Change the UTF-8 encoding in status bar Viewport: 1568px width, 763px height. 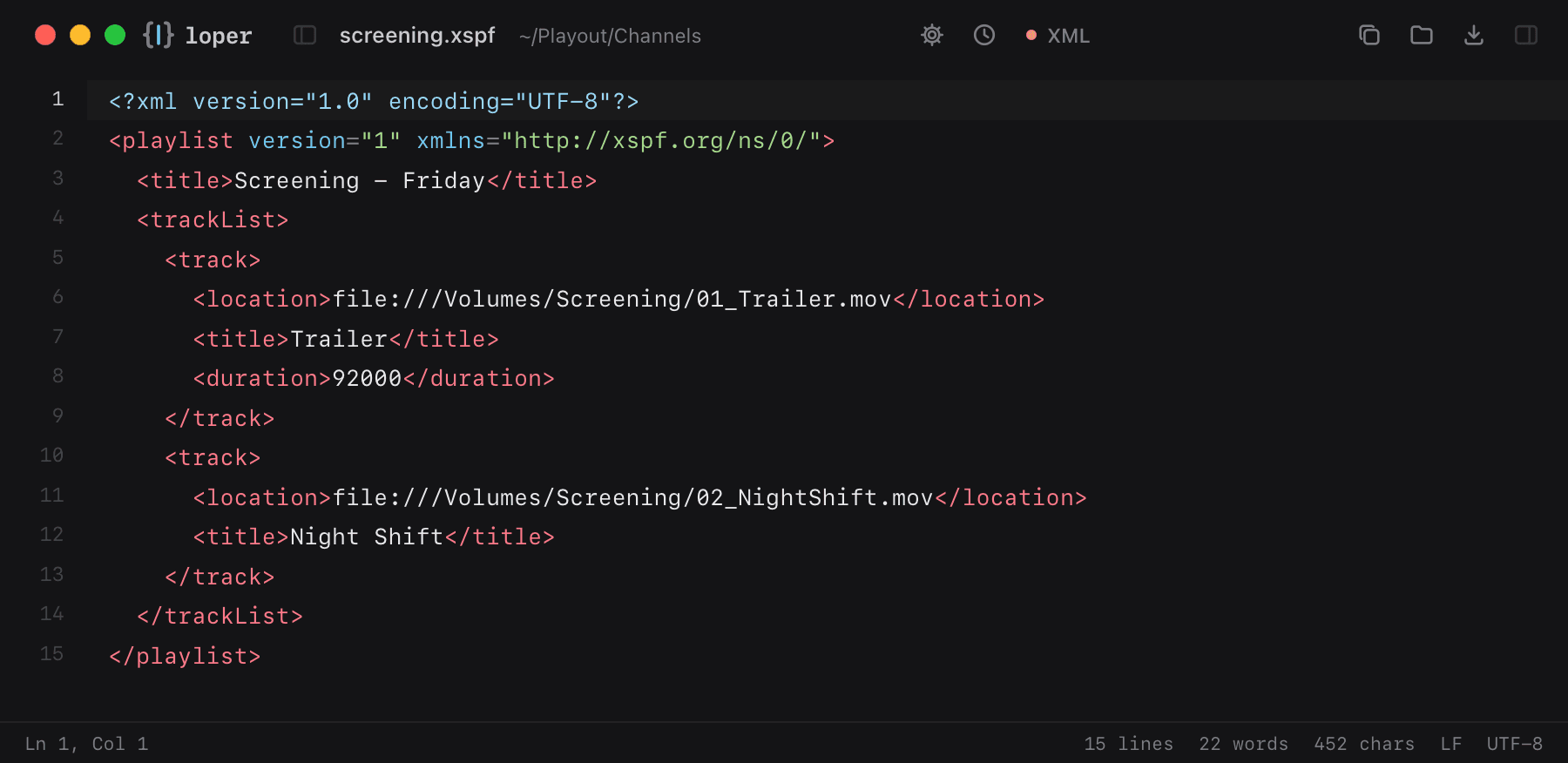(1514, 744)
